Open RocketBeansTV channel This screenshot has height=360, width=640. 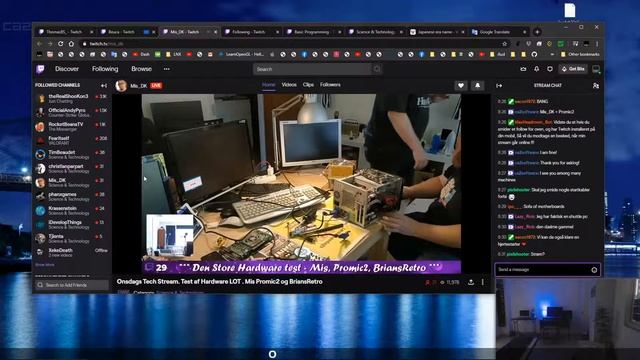point(71,126)
